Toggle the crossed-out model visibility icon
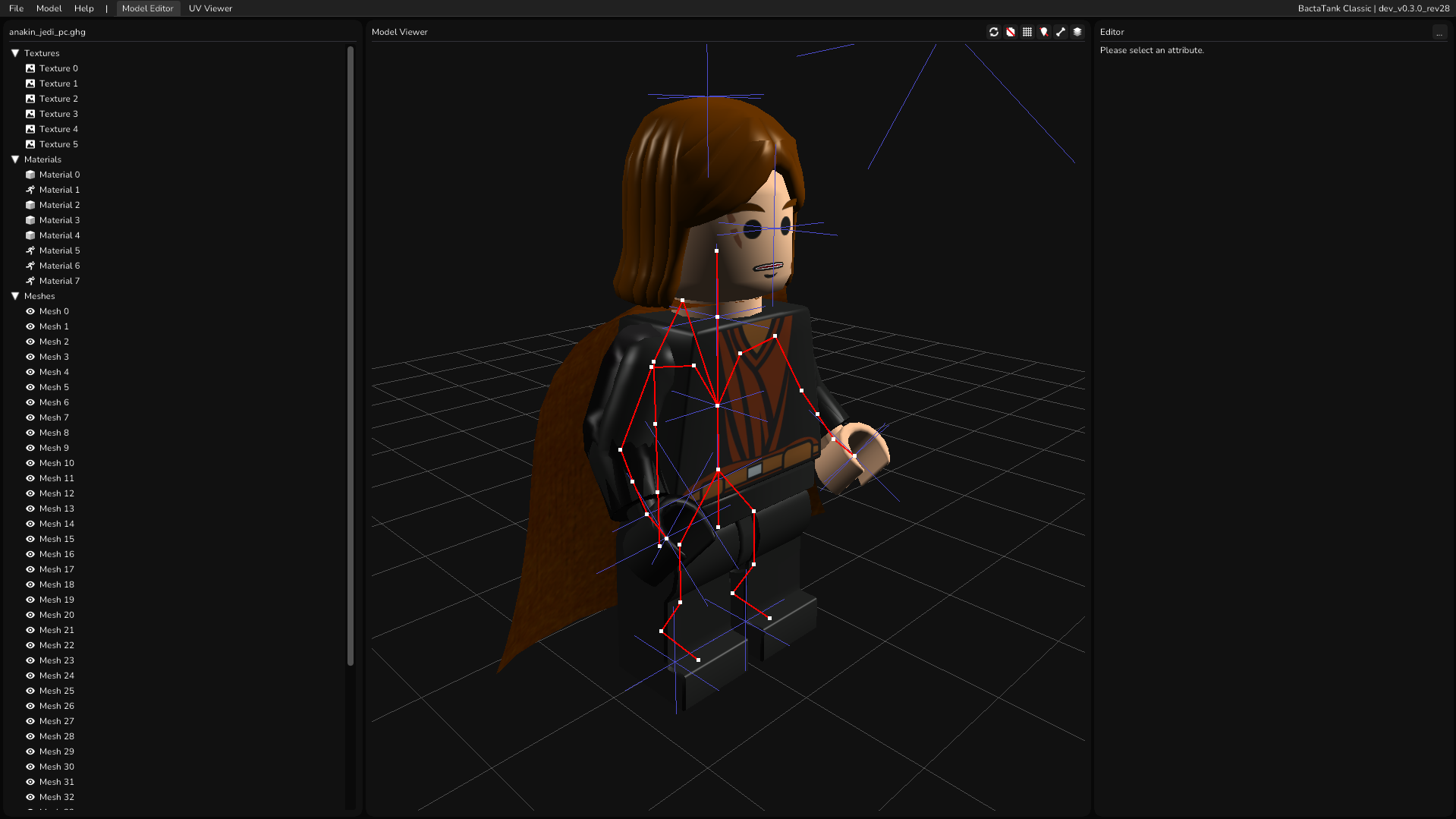The height and width of the screenshot is (819, 1456). click(1010, 32)
